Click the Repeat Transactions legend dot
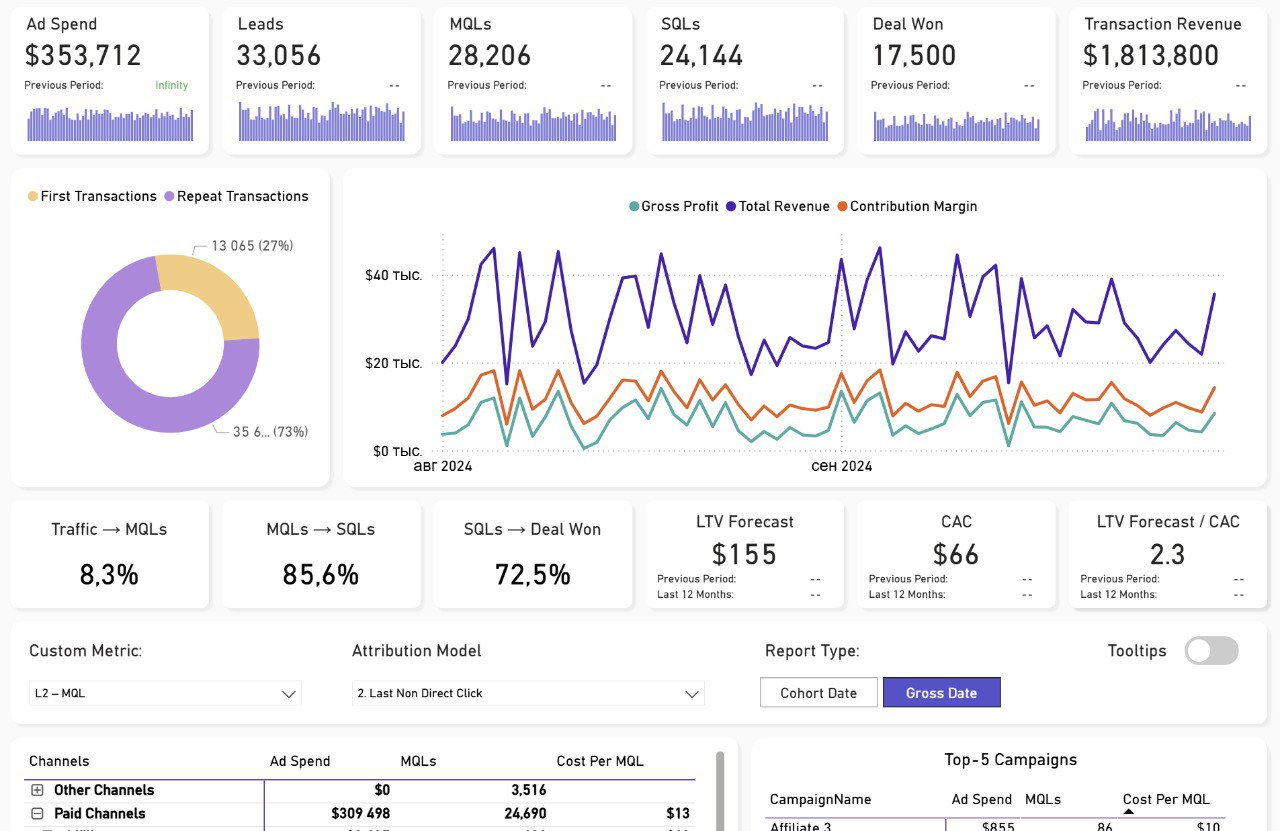The image size is (1280, 831). [169, 196]
